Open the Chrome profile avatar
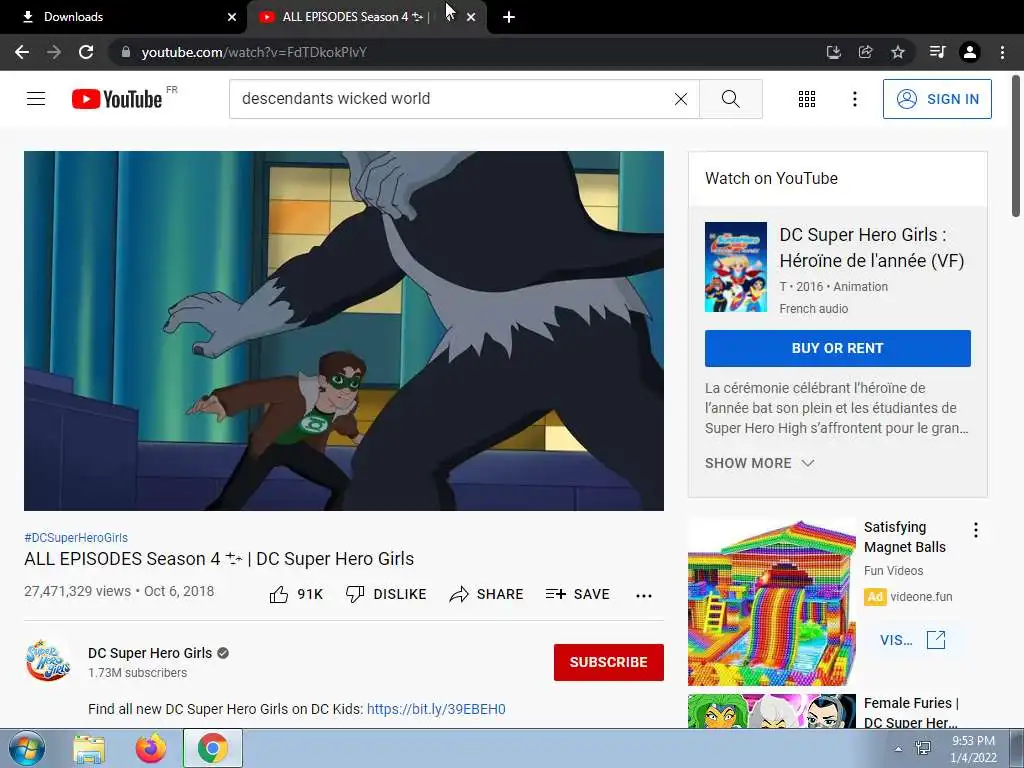 coord(970,52)
